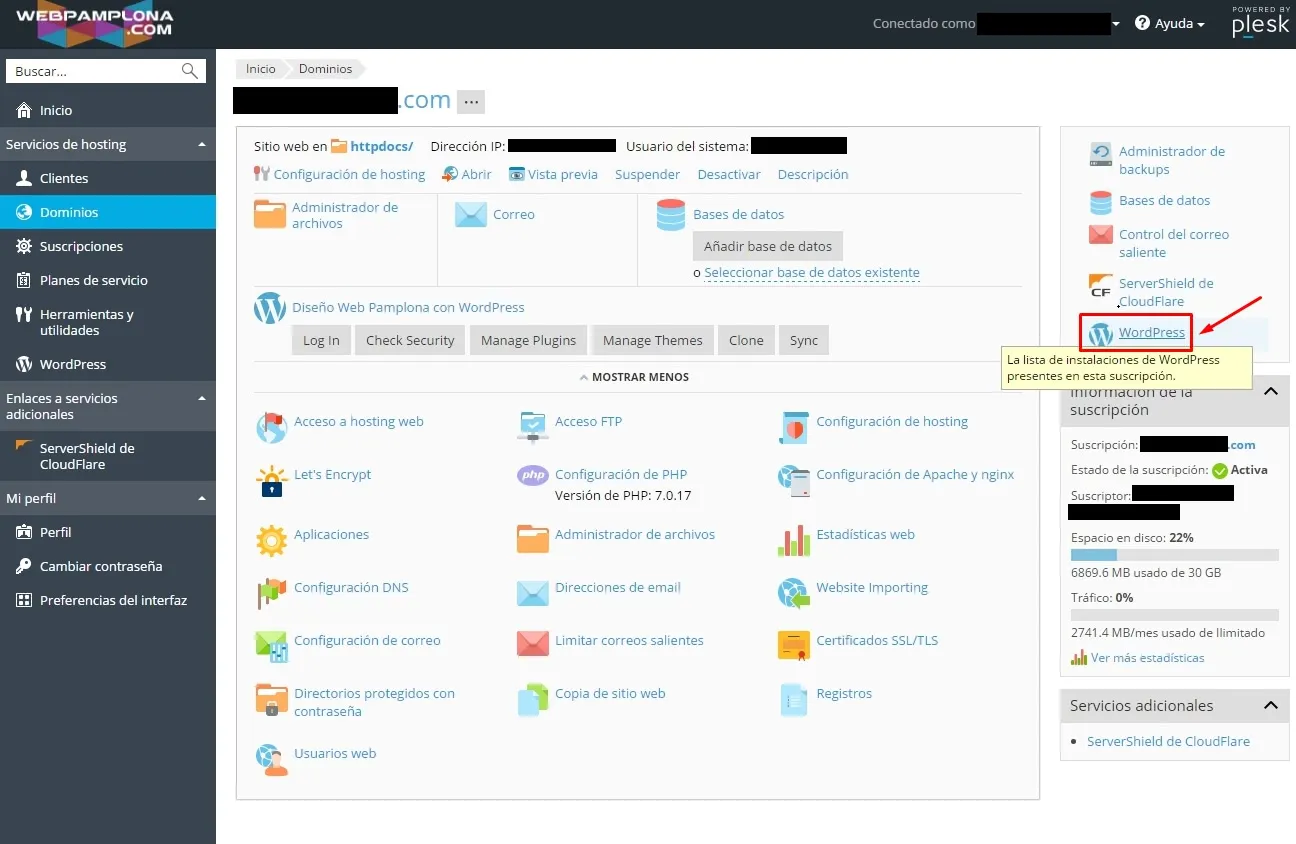Click the Configuración DNS flags icon
Image resolution: width=1296 pixels, height=844 pixels.
271,592
